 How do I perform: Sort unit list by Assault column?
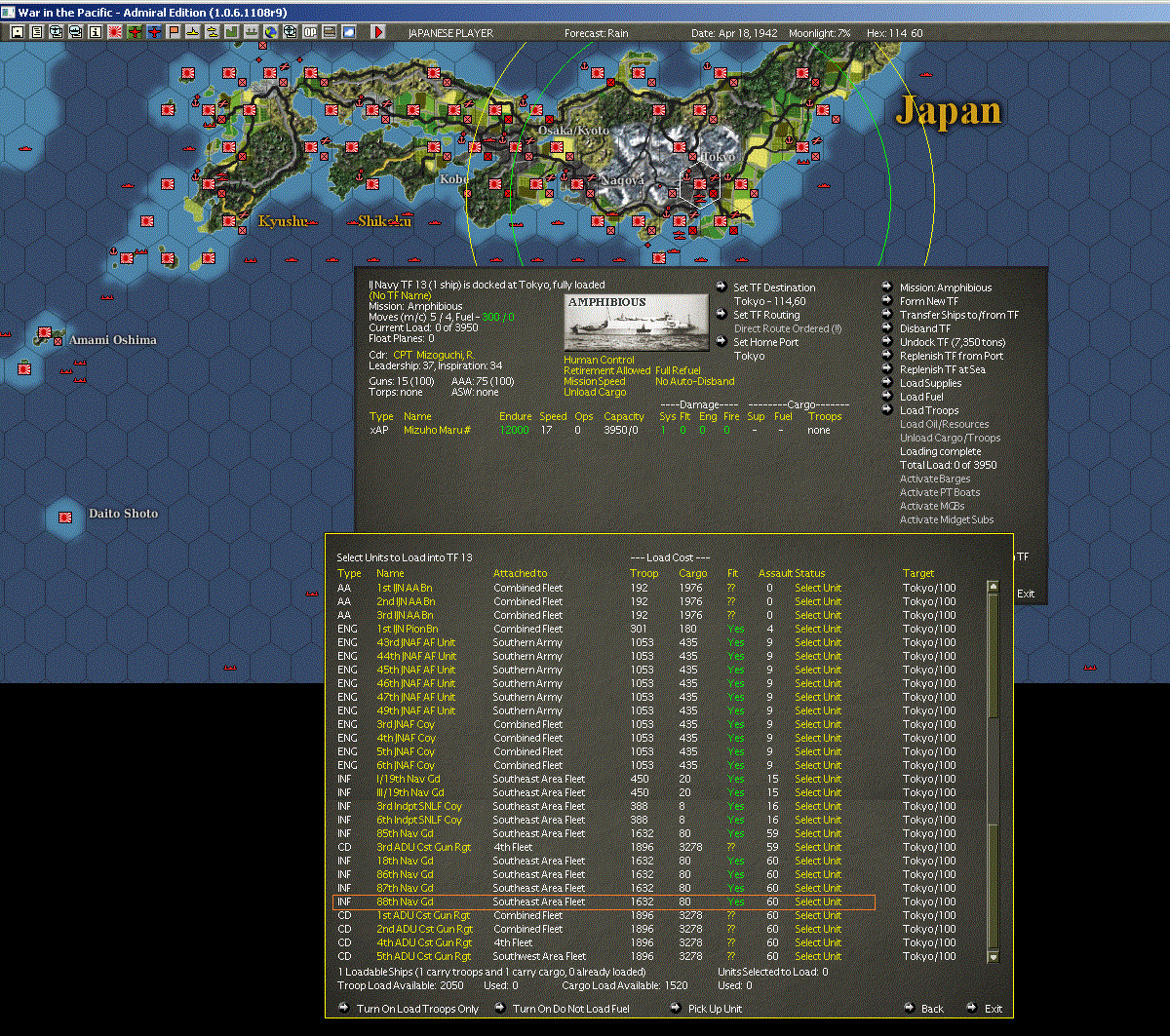pos(775,573)
